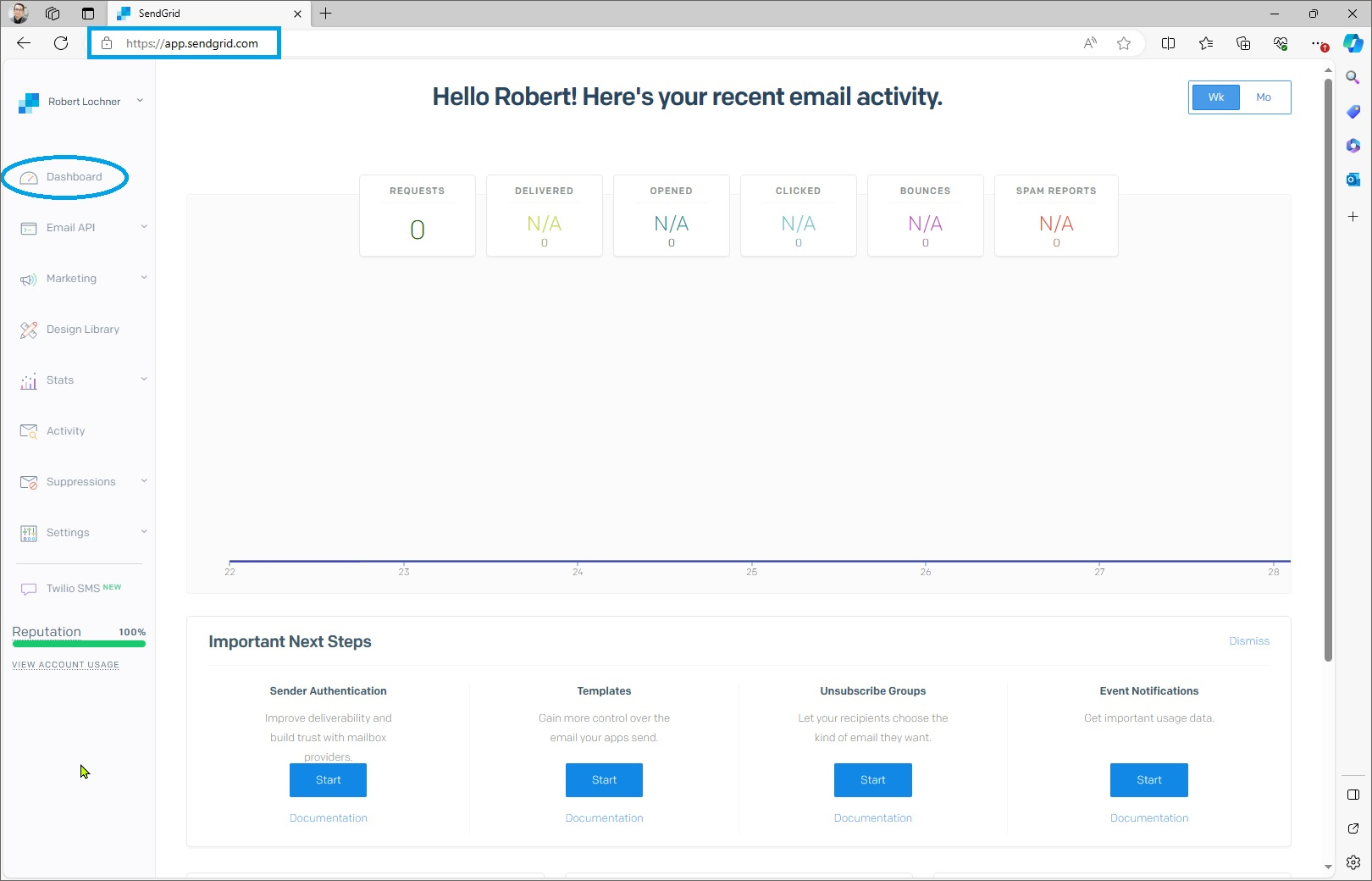Dismiss the Important Next Steps panel
This screenshot has width=1372, height=881.
click(x=1249, y=641)
